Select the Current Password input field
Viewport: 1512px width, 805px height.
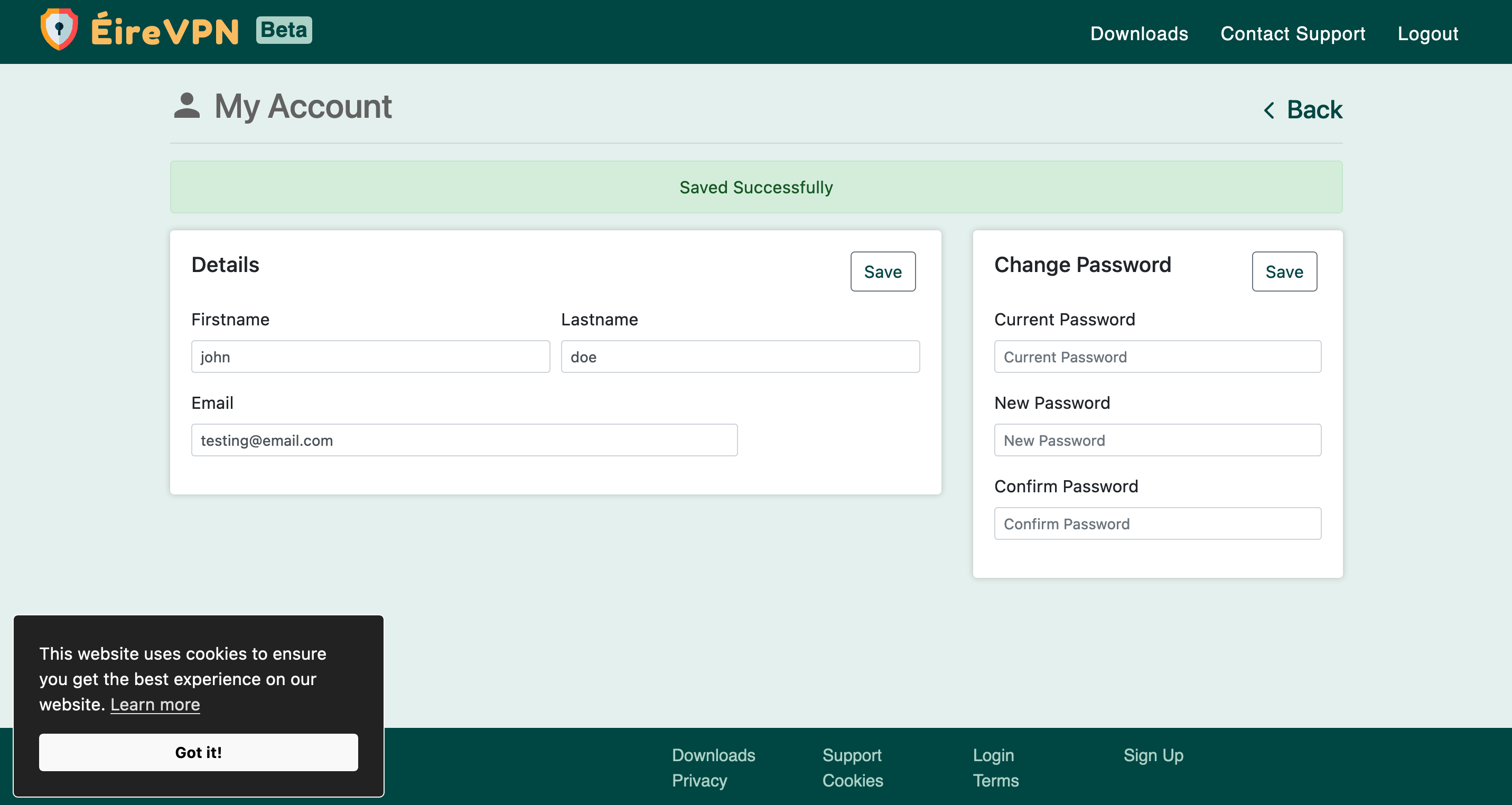[x=1157, y=356]
